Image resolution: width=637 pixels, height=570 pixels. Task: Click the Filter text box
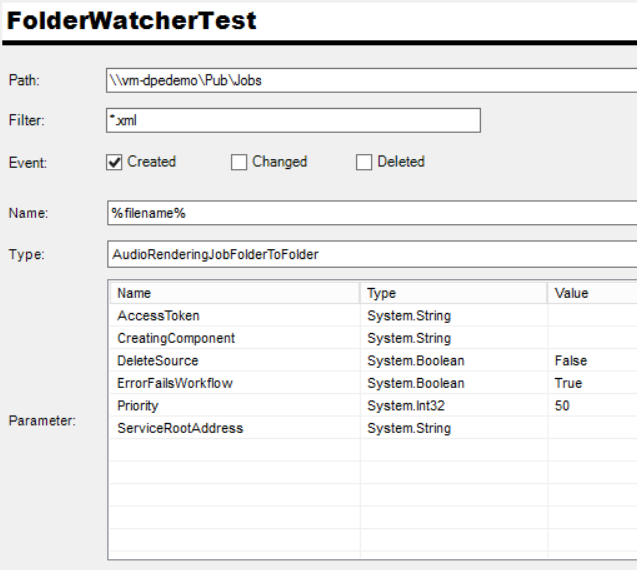coord(293,120)
